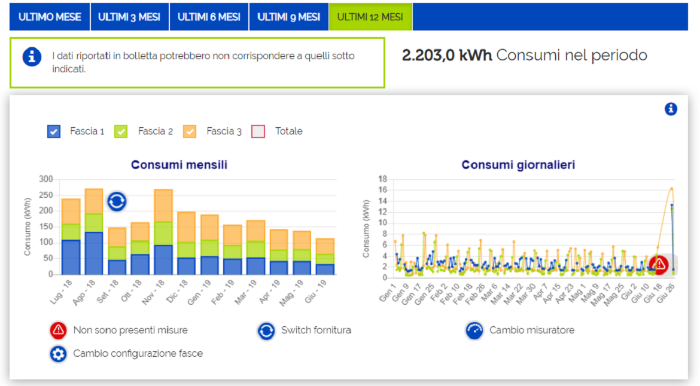Click the info icon at the chart panel corner

click(x=671, y=109)
